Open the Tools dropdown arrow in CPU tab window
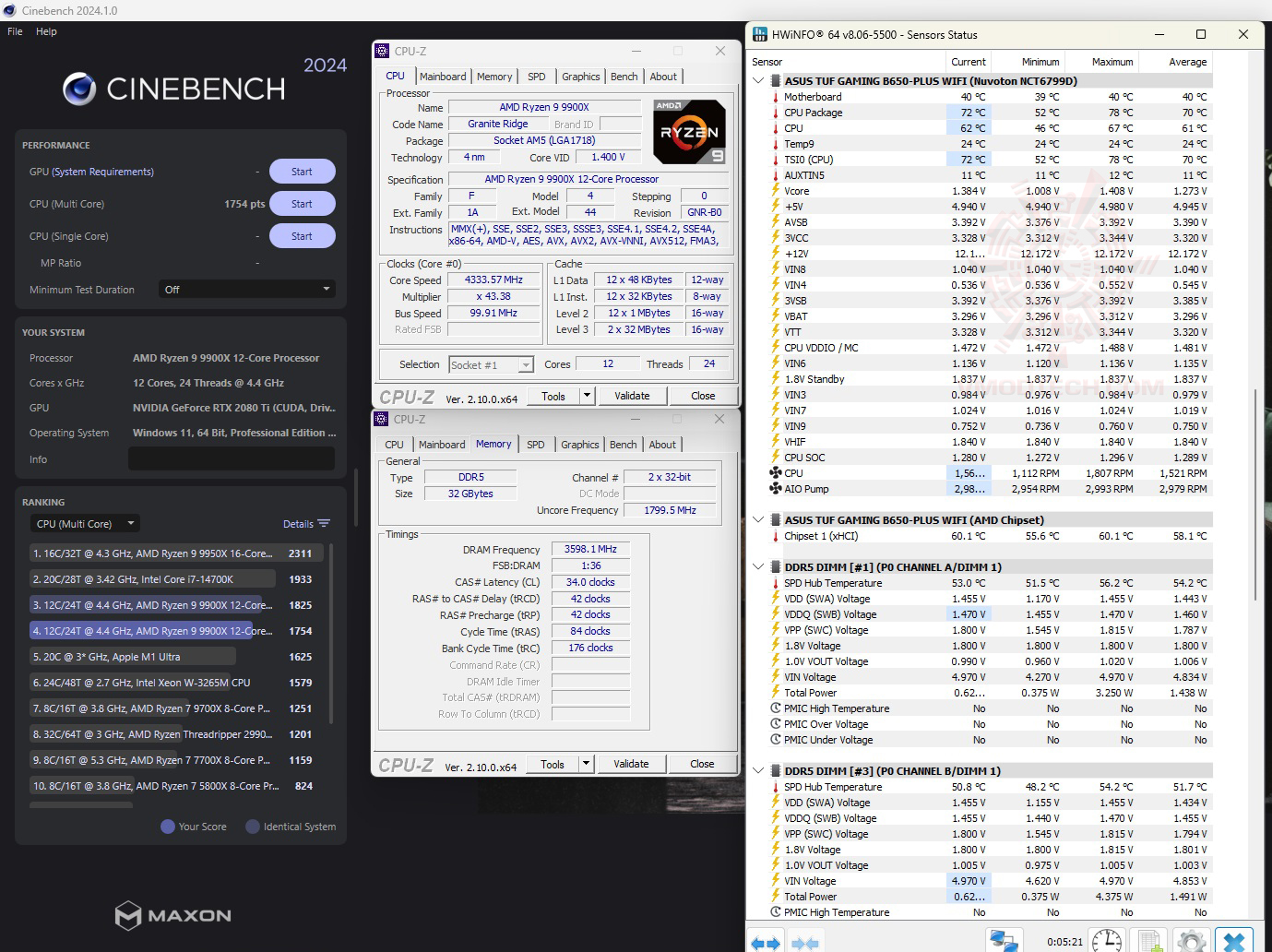Viewport: 1272px width, 952px height. 587,396
